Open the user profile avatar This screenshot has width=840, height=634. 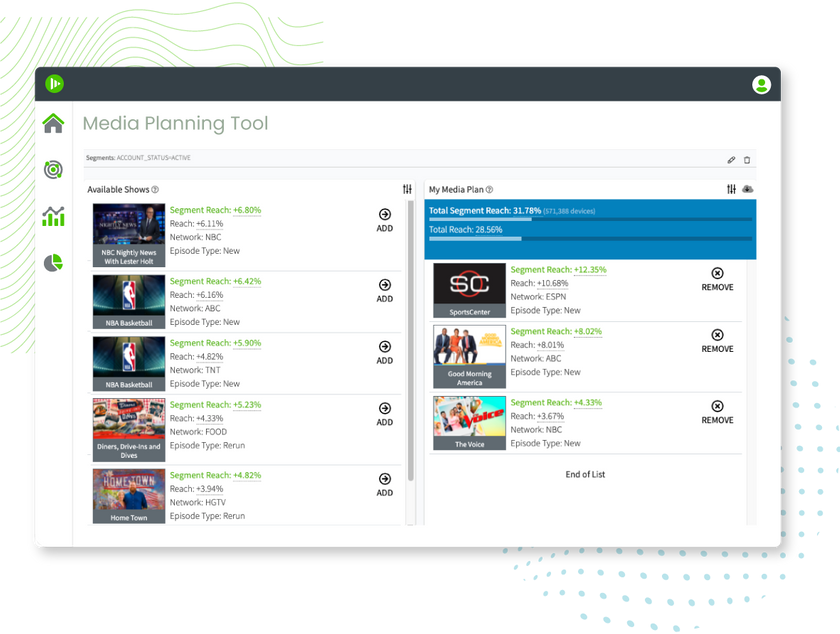761,85
